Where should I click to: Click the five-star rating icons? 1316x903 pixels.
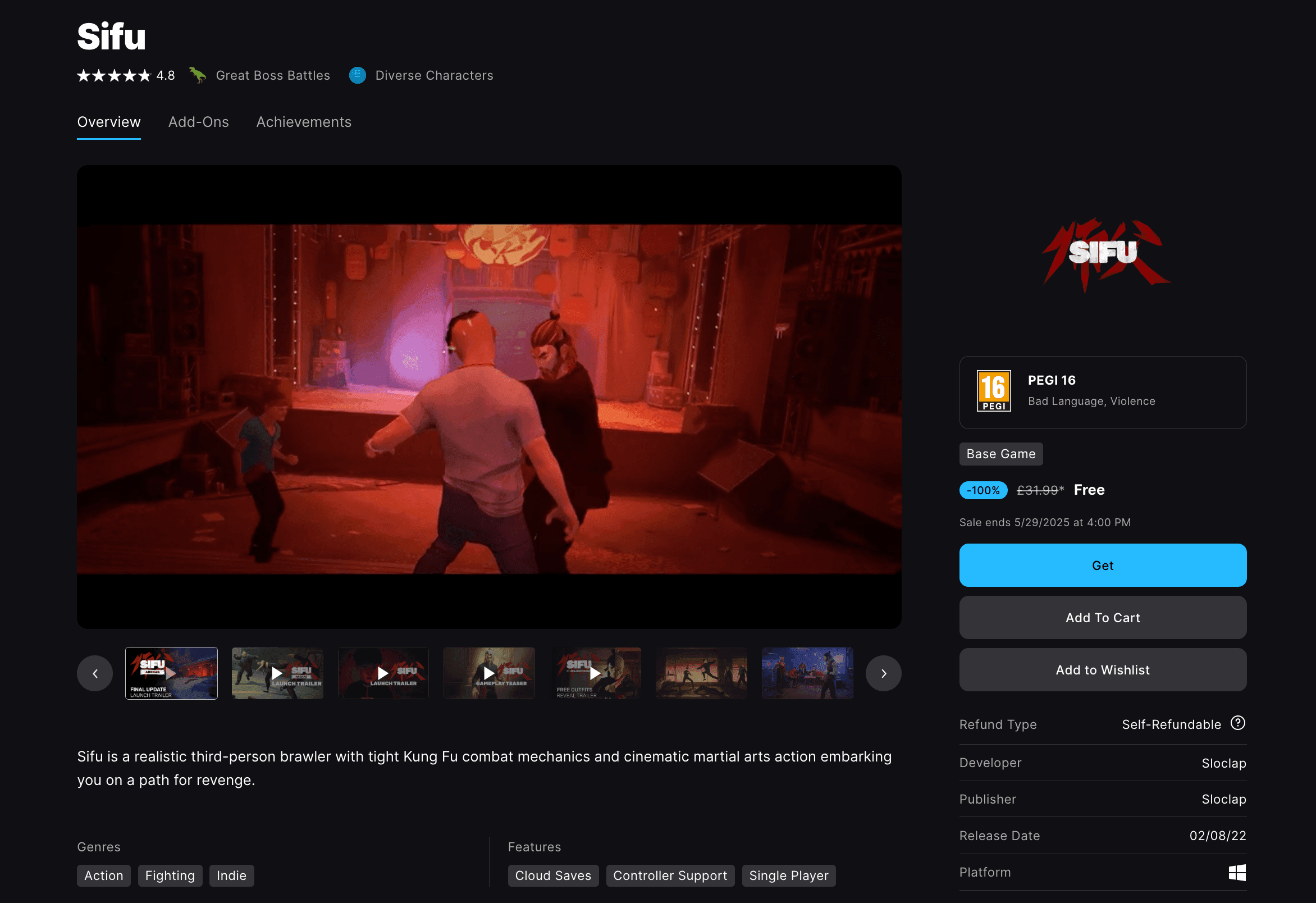click(113, 75)
